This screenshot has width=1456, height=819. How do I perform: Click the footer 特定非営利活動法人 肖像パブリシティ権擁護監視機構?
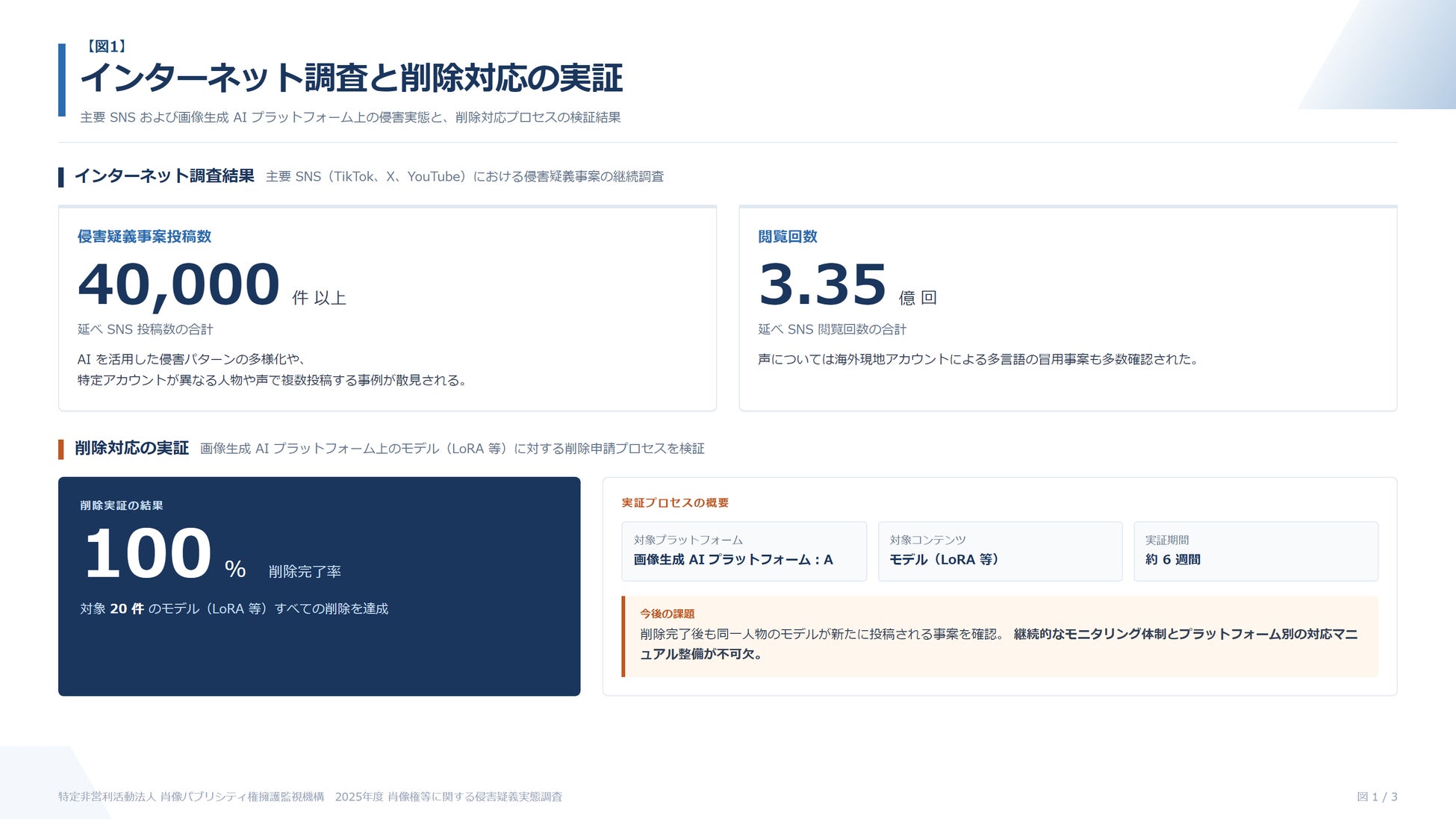pos(191,797)
